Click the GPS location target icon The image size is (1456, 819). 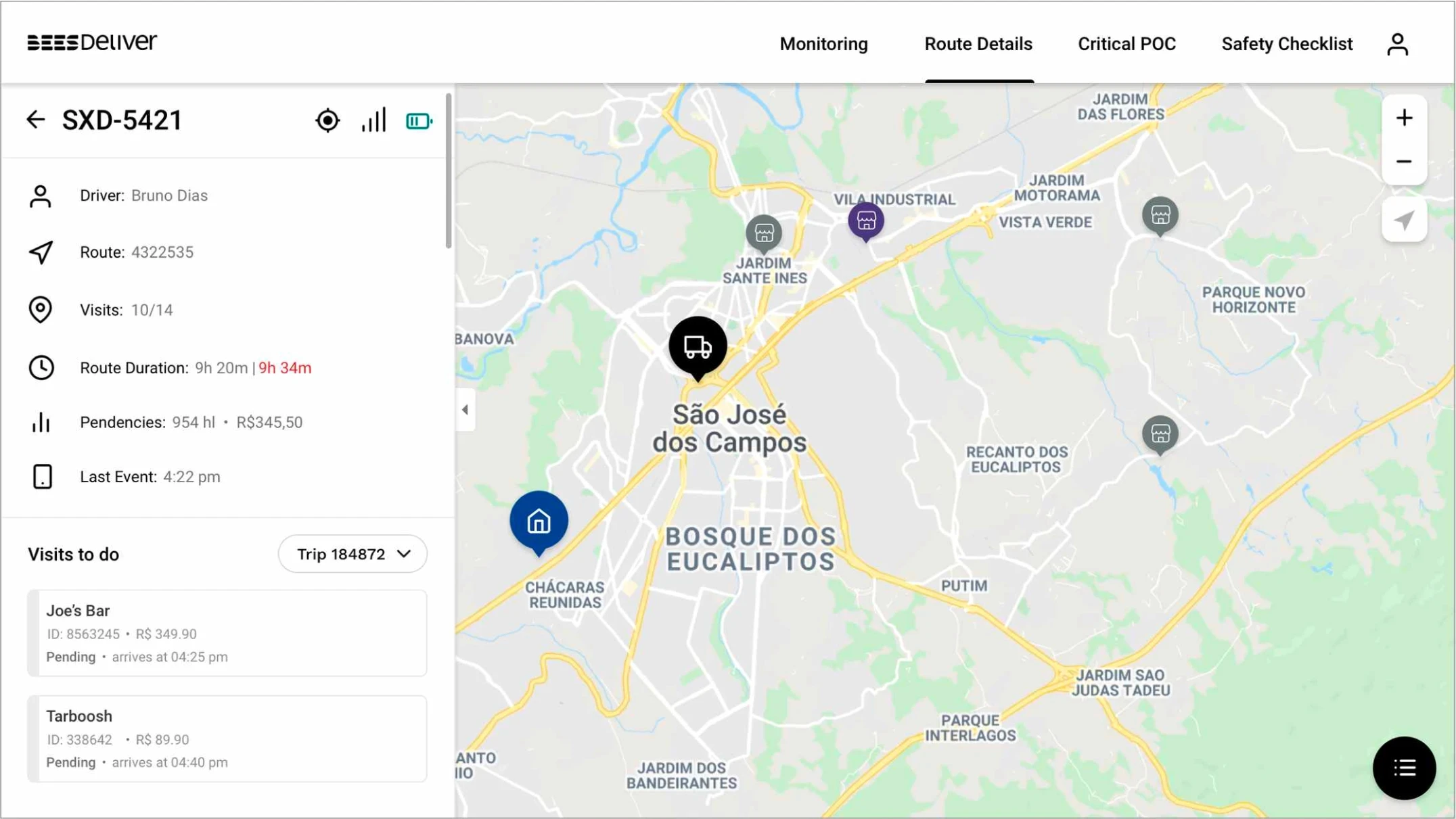point(327,120)
